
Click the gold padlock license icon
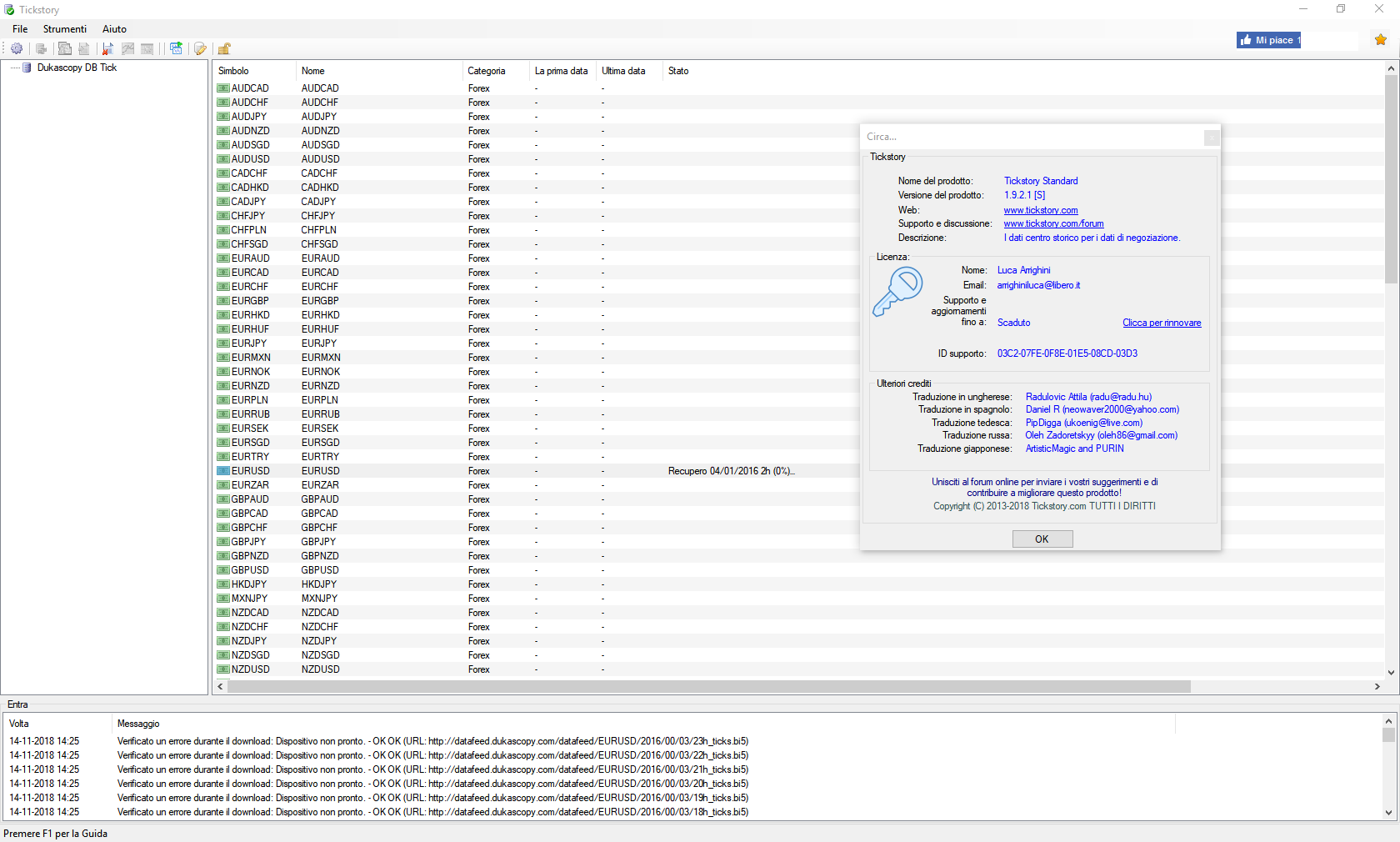(224, 48)
